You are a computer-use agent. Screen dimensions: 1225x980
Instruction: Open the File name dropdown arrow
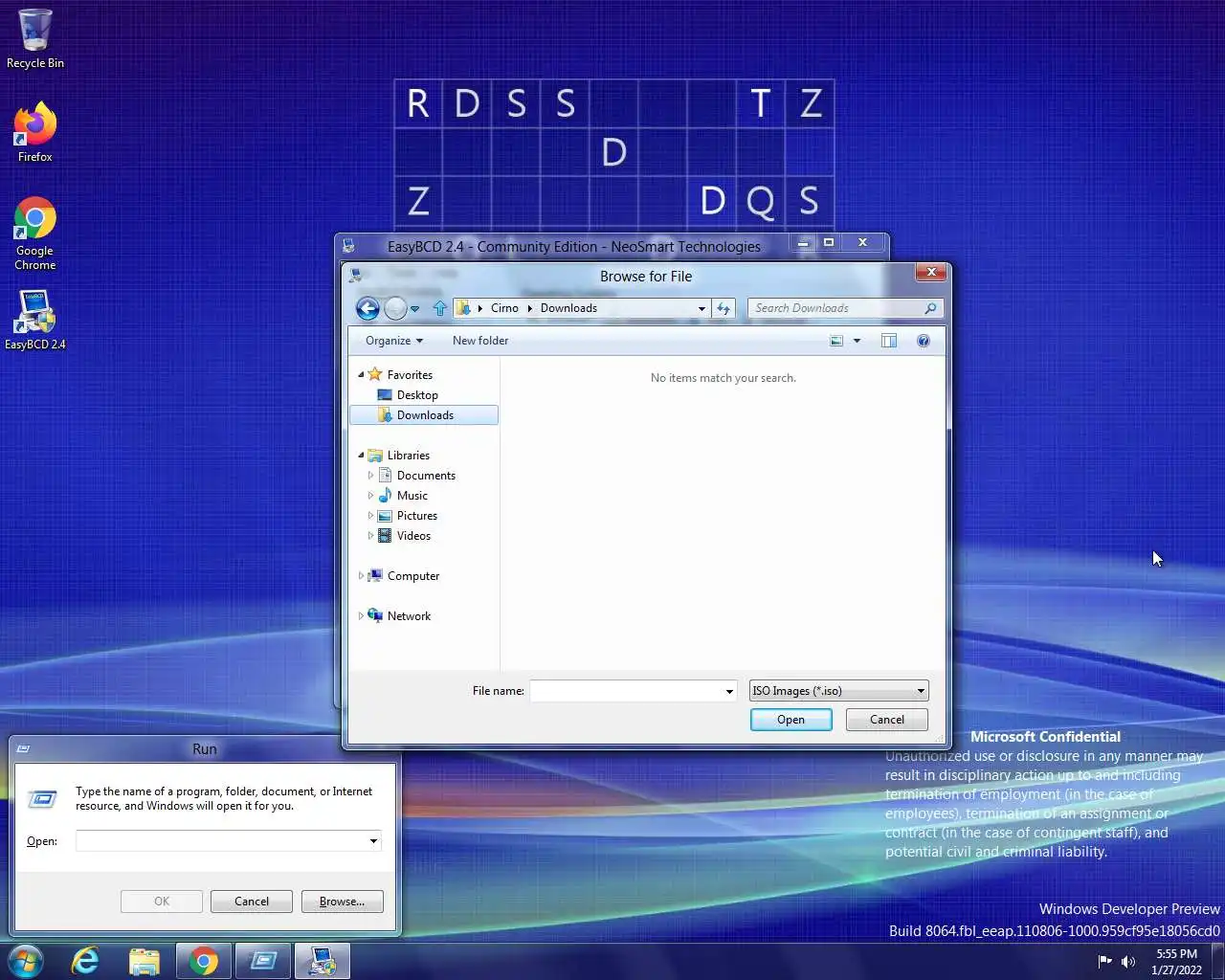click(729, 691)
